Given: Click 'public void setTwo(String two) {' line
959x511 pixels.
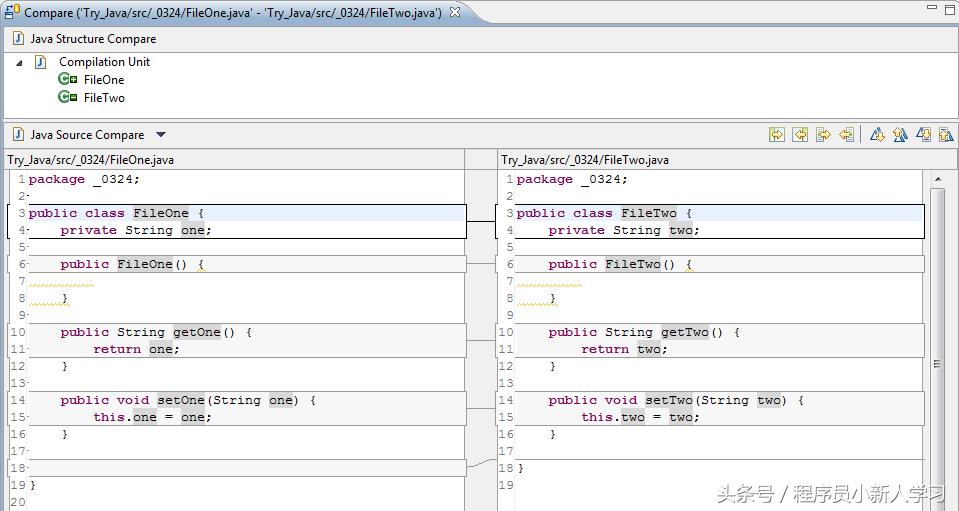Looking at the screenshot, I should coord(676,400).
